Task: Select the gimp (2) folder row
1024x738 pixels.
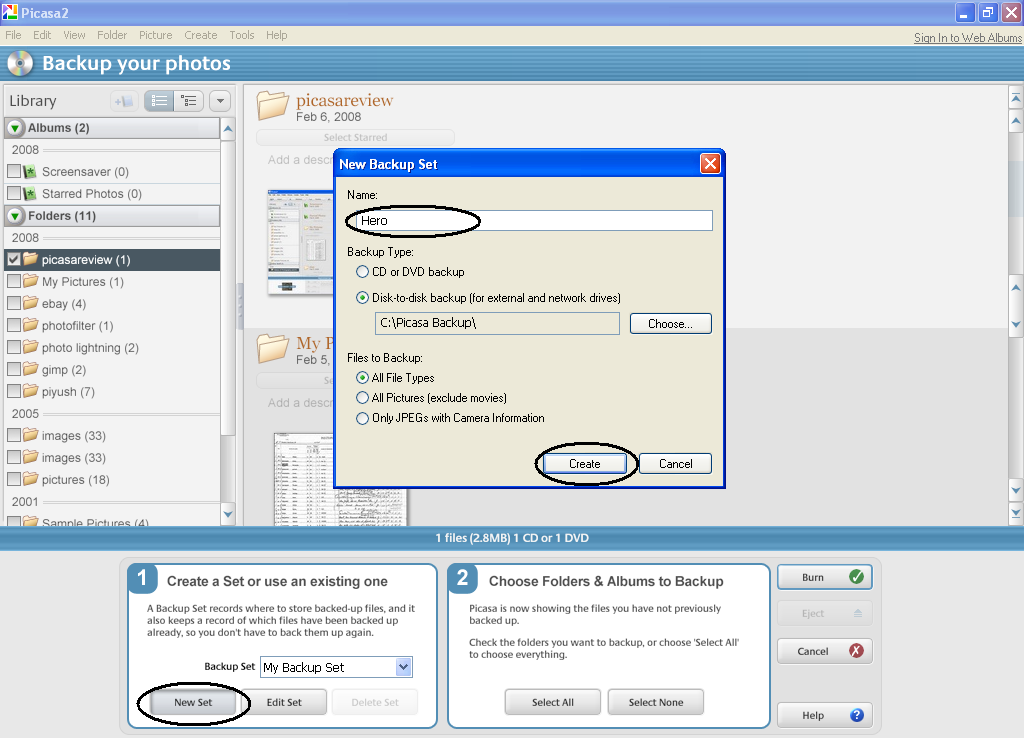Action: 112,370
